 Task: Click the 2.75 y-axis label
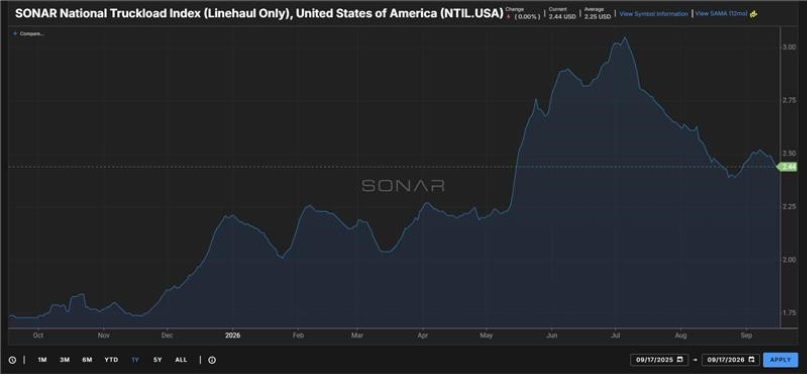click(x=790, y=100)
